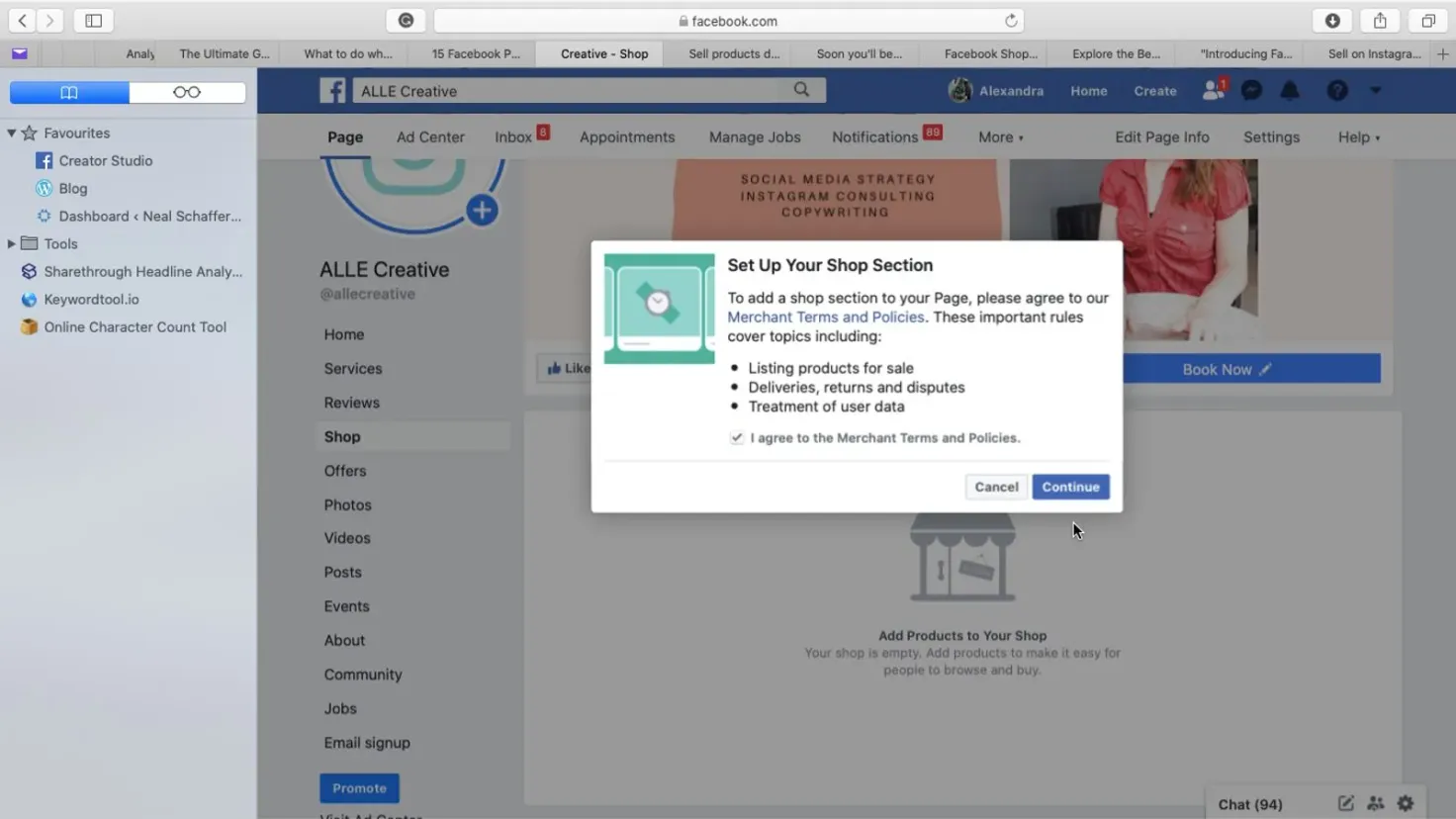Click the Facebook logo icon
Viewport: 1456px width, 819px height.
pyautogui.click(x=332, y=91)
